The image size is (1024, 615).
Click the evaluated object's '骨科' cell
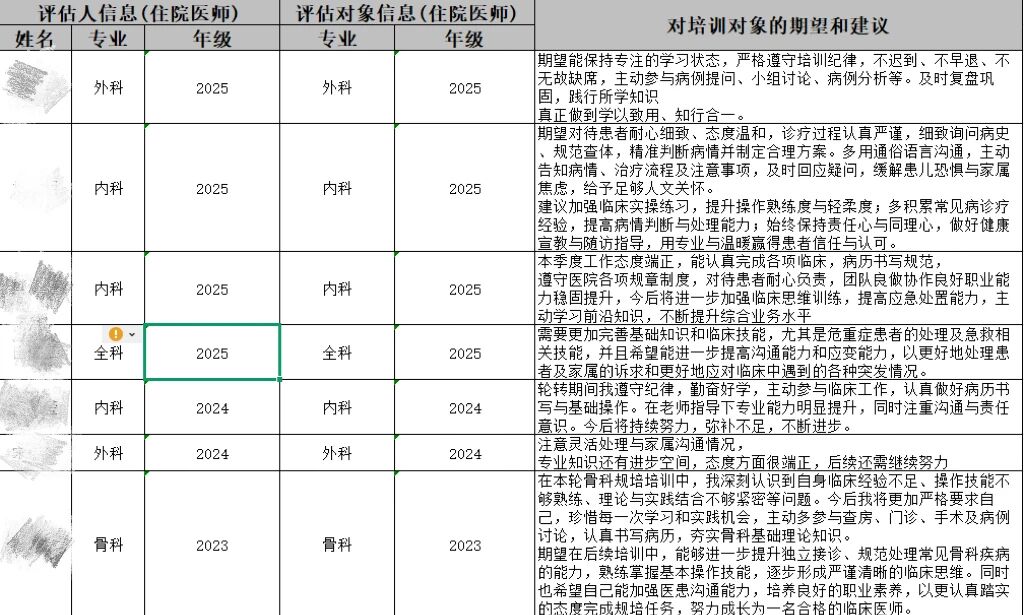(x=337, y=545)
